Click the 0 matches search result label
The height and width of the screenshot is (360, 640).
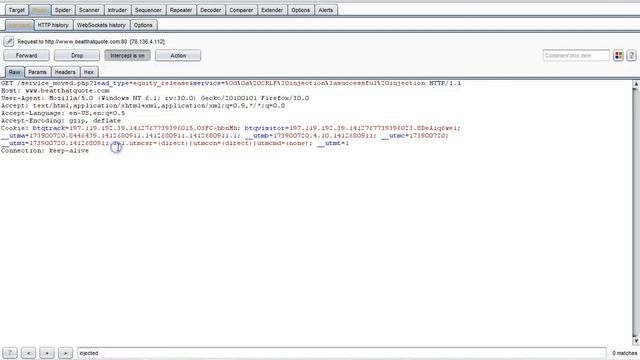coord(624,353)
